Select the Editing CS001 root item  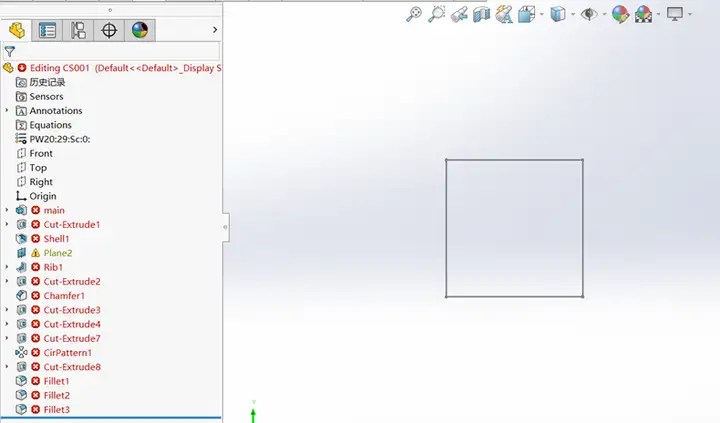pos(125,68)
